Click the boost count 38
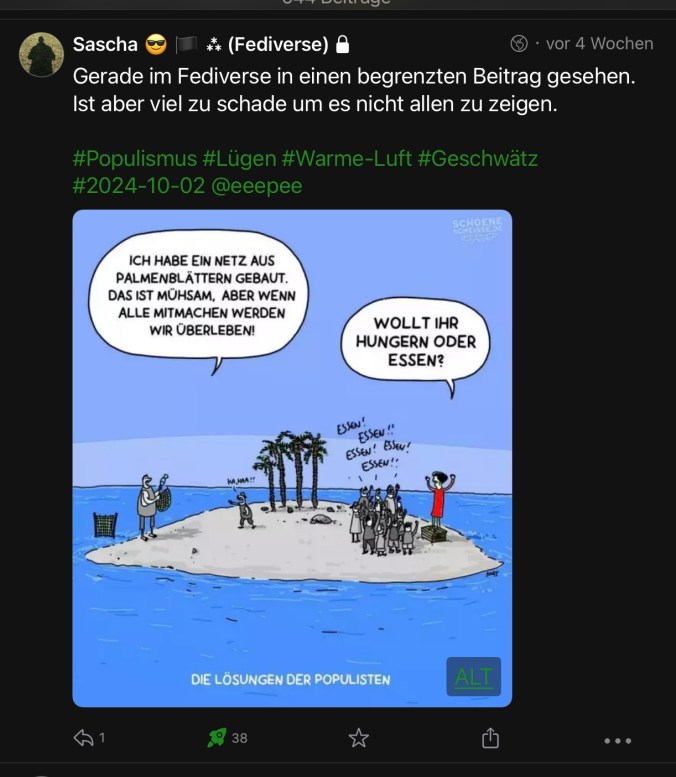The image size is (676, 777). pyautogui.click(x=239, y=738)
